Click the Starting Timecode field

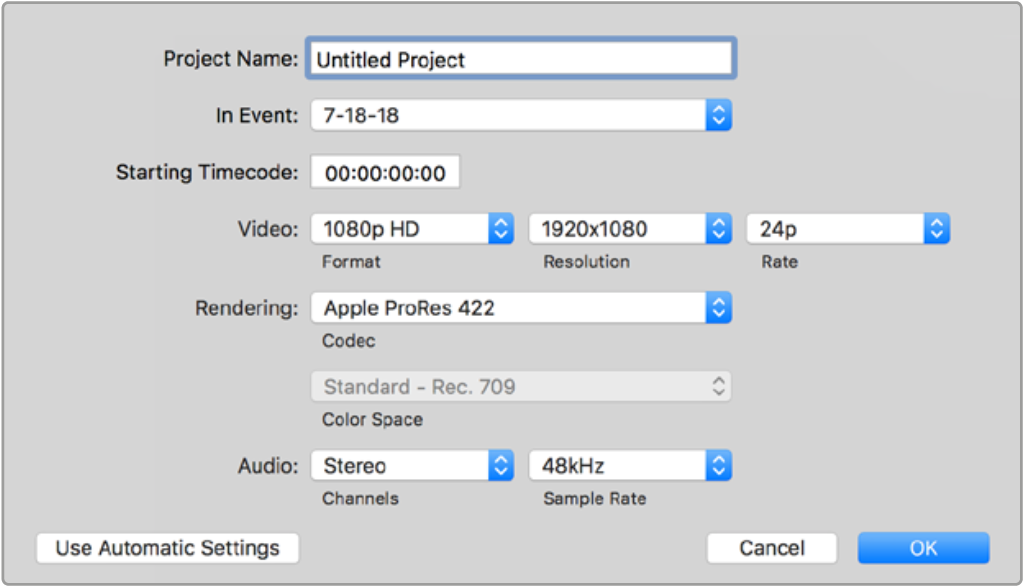click(385, 173)
